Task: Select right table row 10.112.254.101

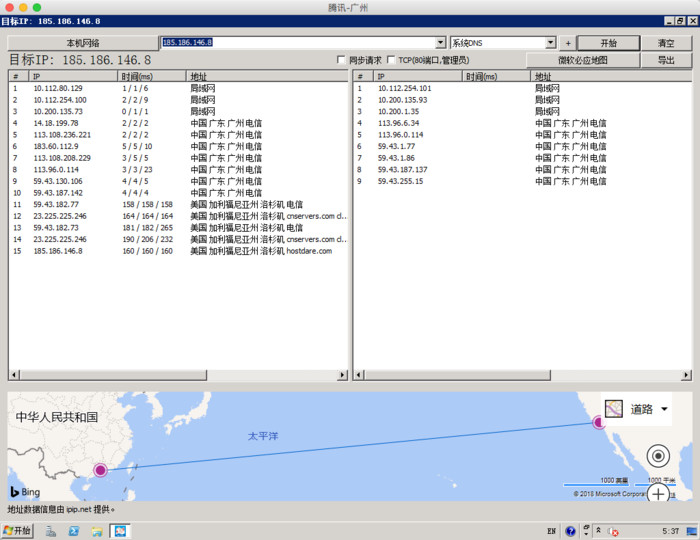Action: [x=522, y=88]
